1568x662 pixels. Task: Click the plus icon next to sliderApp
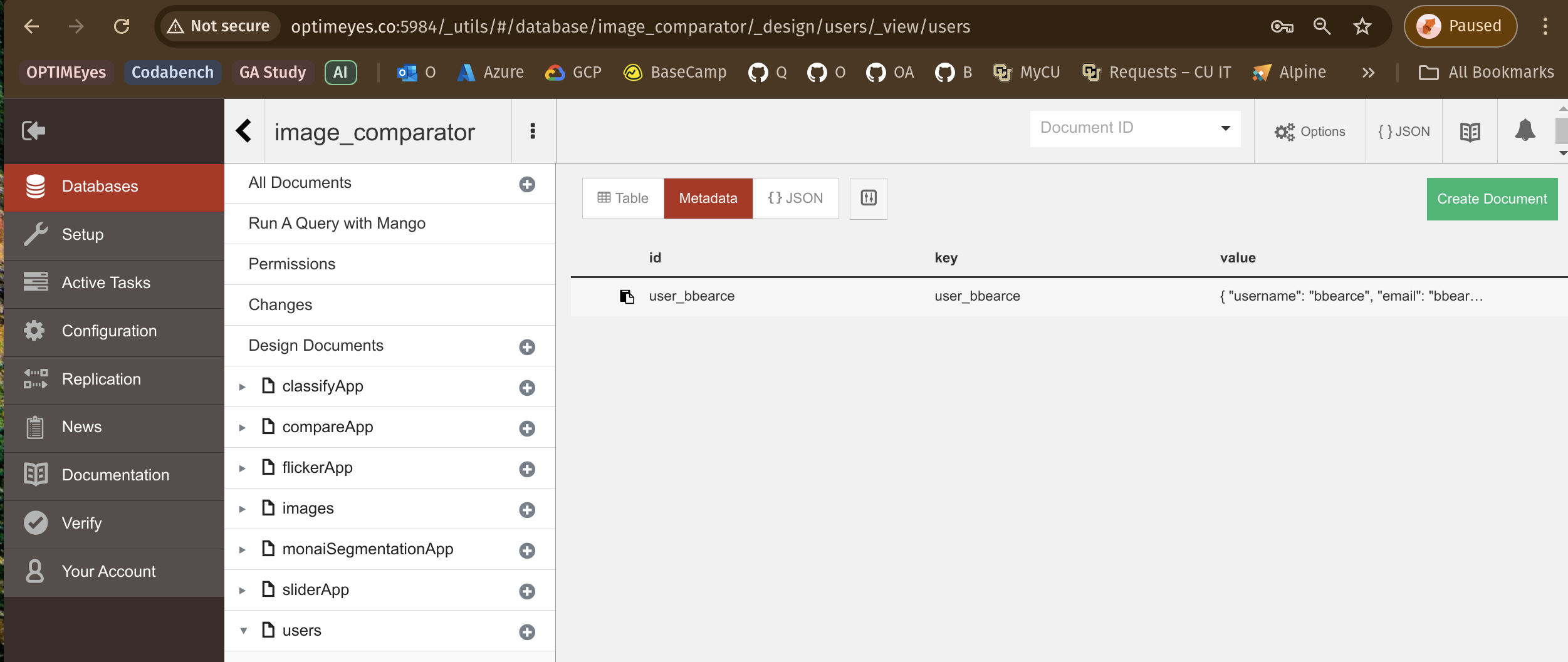point(527,591)
